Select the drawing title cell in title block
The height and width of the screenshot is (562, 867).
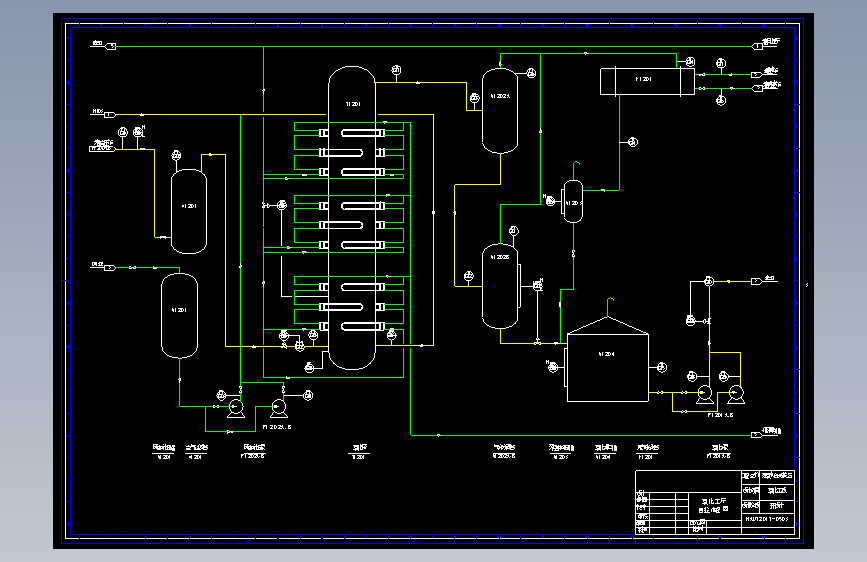[714, 505]
